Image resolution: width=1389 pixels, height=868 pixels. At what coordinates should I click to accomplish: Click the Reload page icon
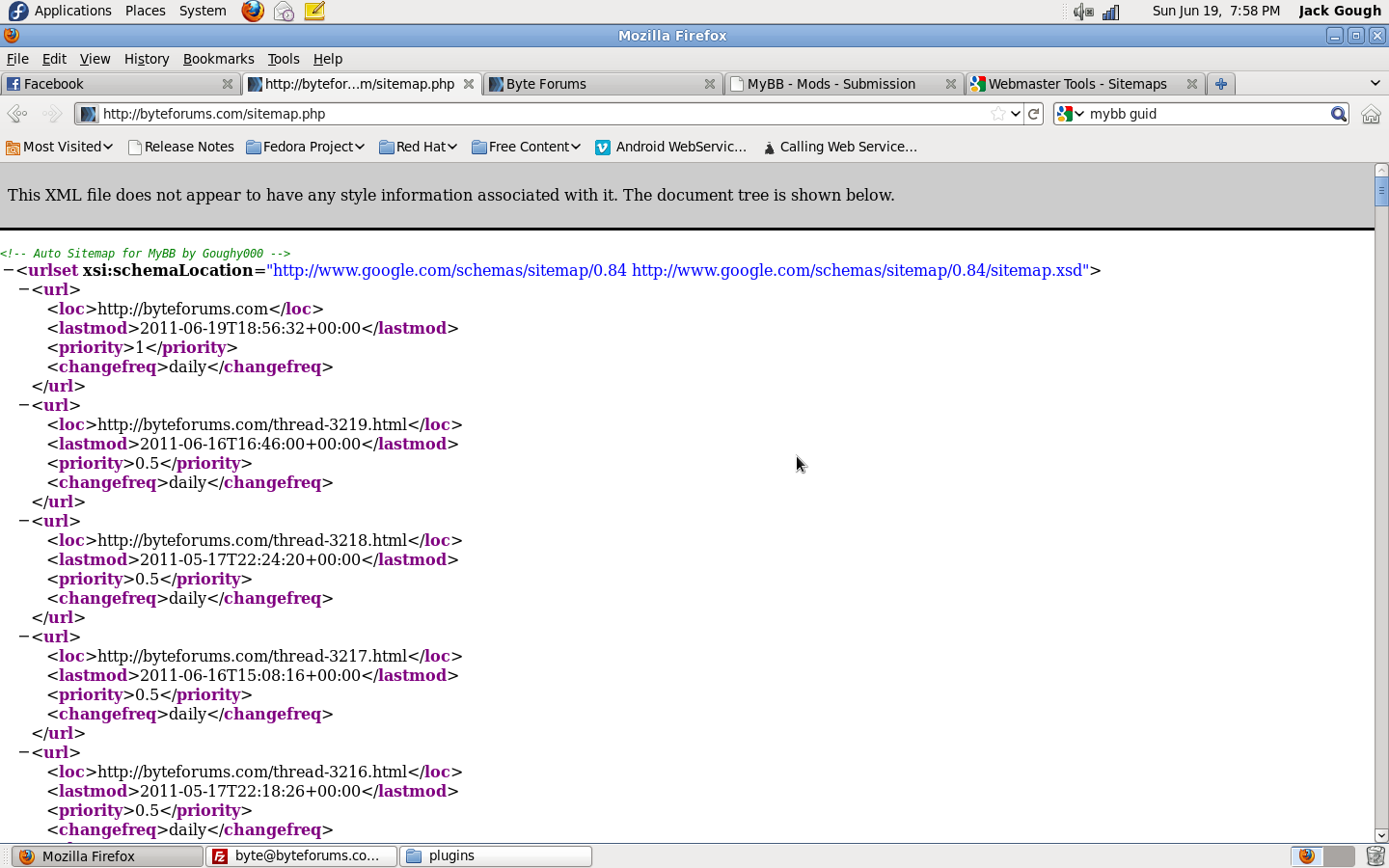pos(1034,114)
